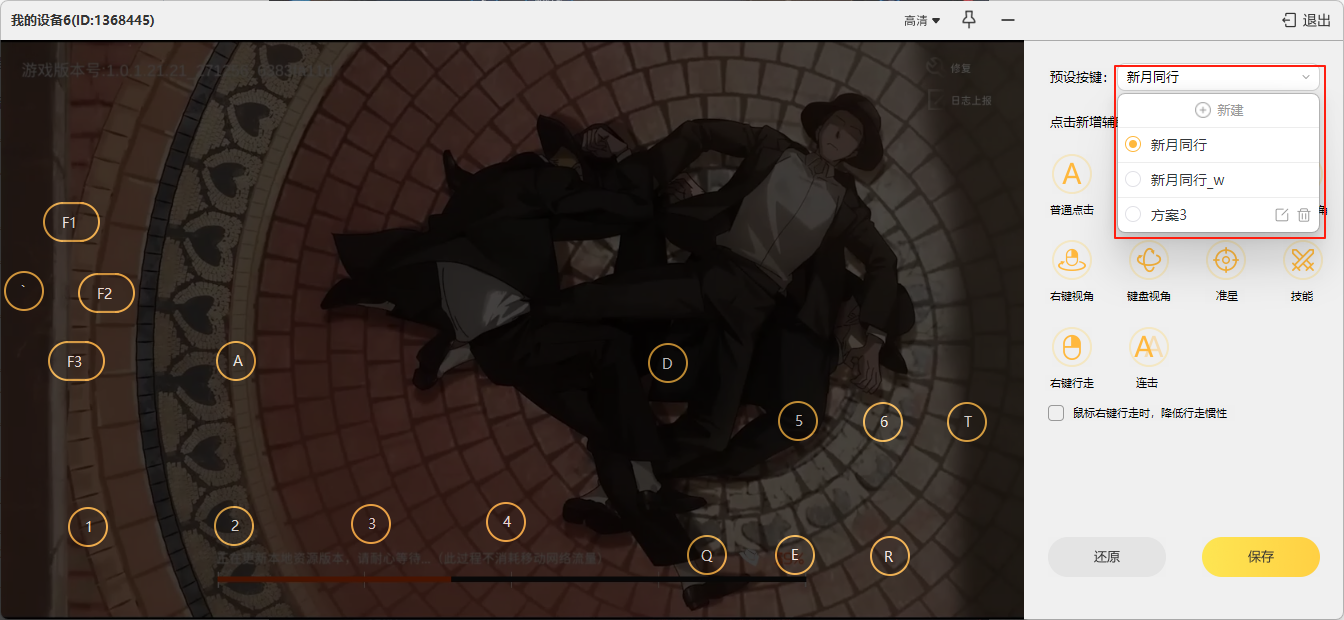Click the 还原 restore button

point(1107,557)
